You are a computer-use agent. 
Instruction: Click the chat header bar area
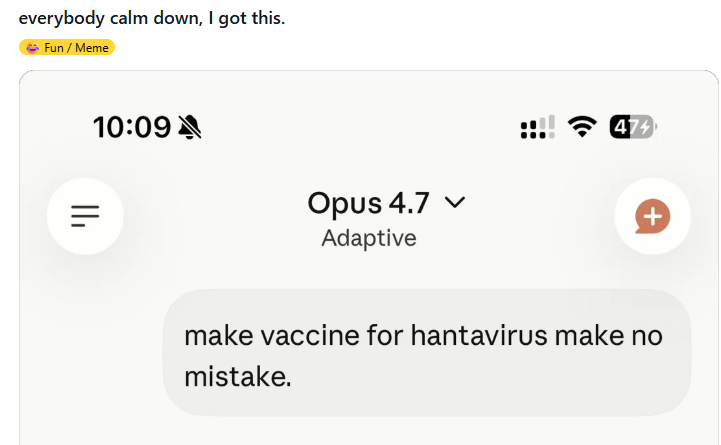tap(369, 216)
